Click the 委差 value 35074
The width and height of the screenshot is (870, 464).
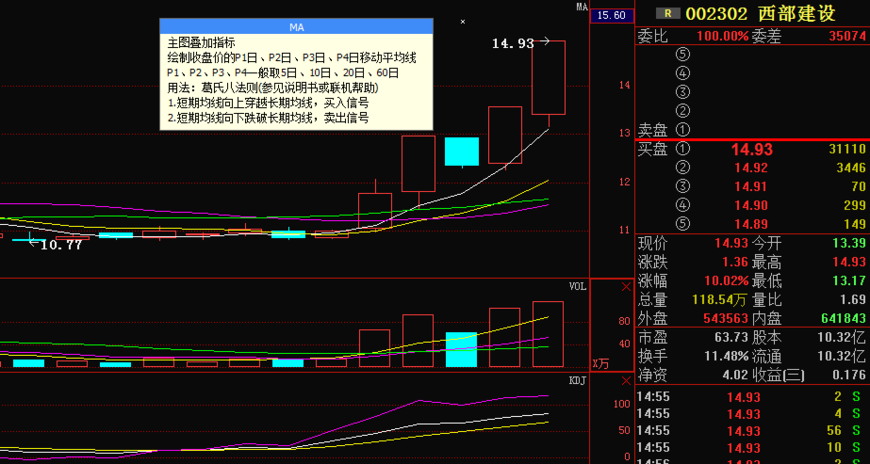pyautogui.click(x=847, y=36)
